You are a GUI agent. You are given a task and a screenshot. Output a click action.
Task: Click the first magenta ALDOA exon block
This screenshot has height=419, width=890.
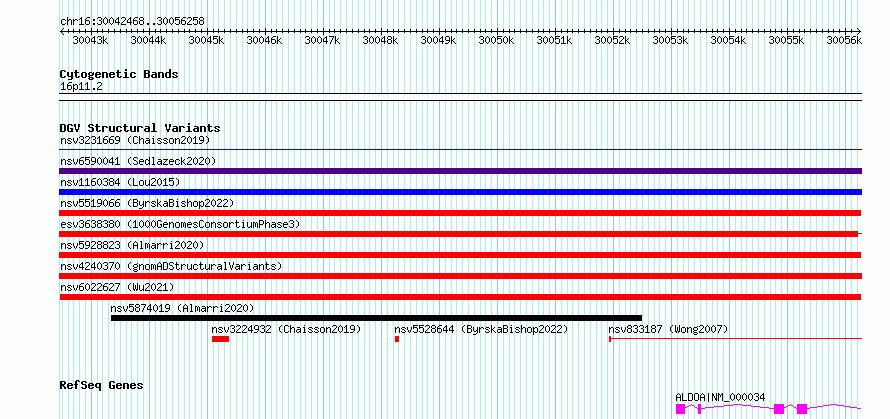681,409
